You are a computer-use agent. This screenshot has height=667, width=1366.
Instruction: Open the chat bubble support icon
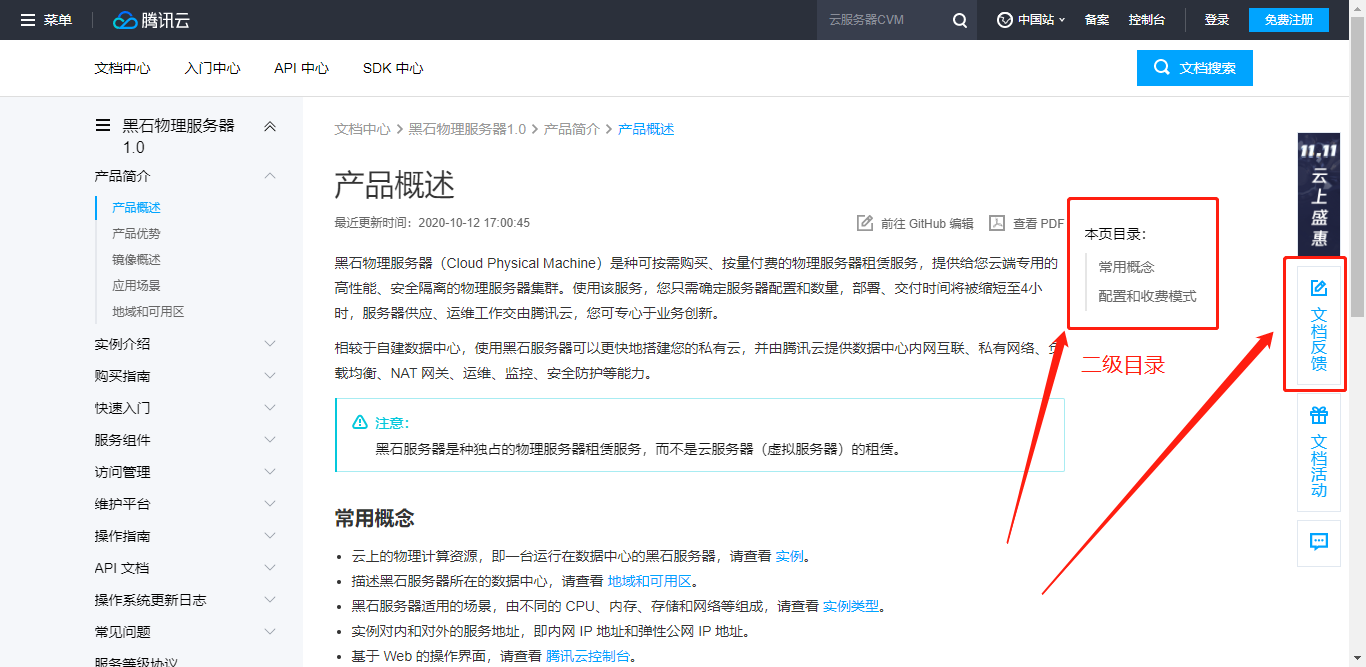pyautogui.click(x=1319, y=542)
